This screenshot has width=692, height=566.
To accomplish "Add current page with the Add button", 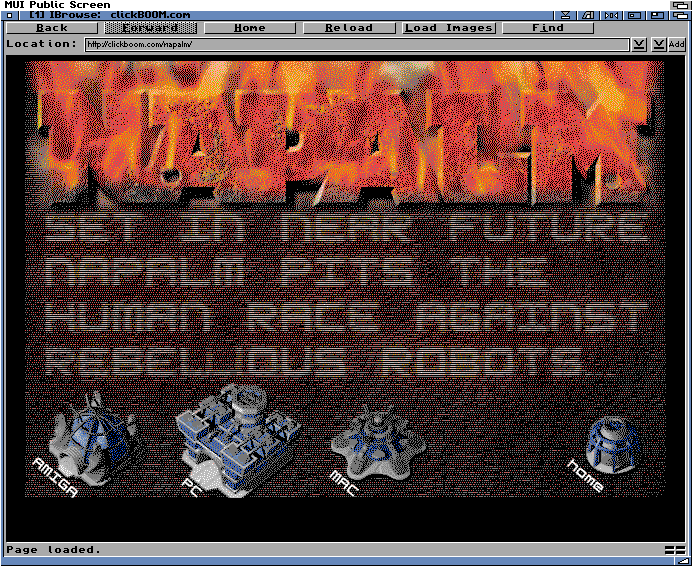I will [677, 44].
